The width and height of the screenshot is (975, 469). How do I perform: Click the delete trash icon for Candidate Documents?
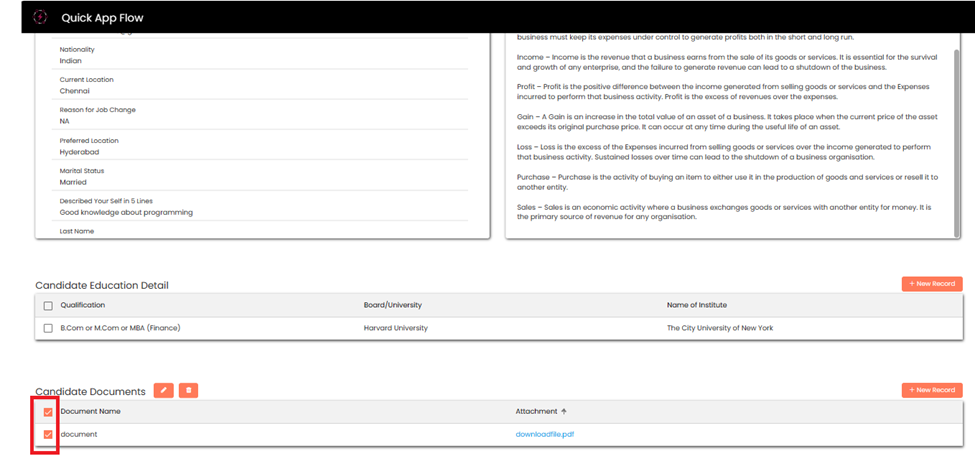(188, 390)
